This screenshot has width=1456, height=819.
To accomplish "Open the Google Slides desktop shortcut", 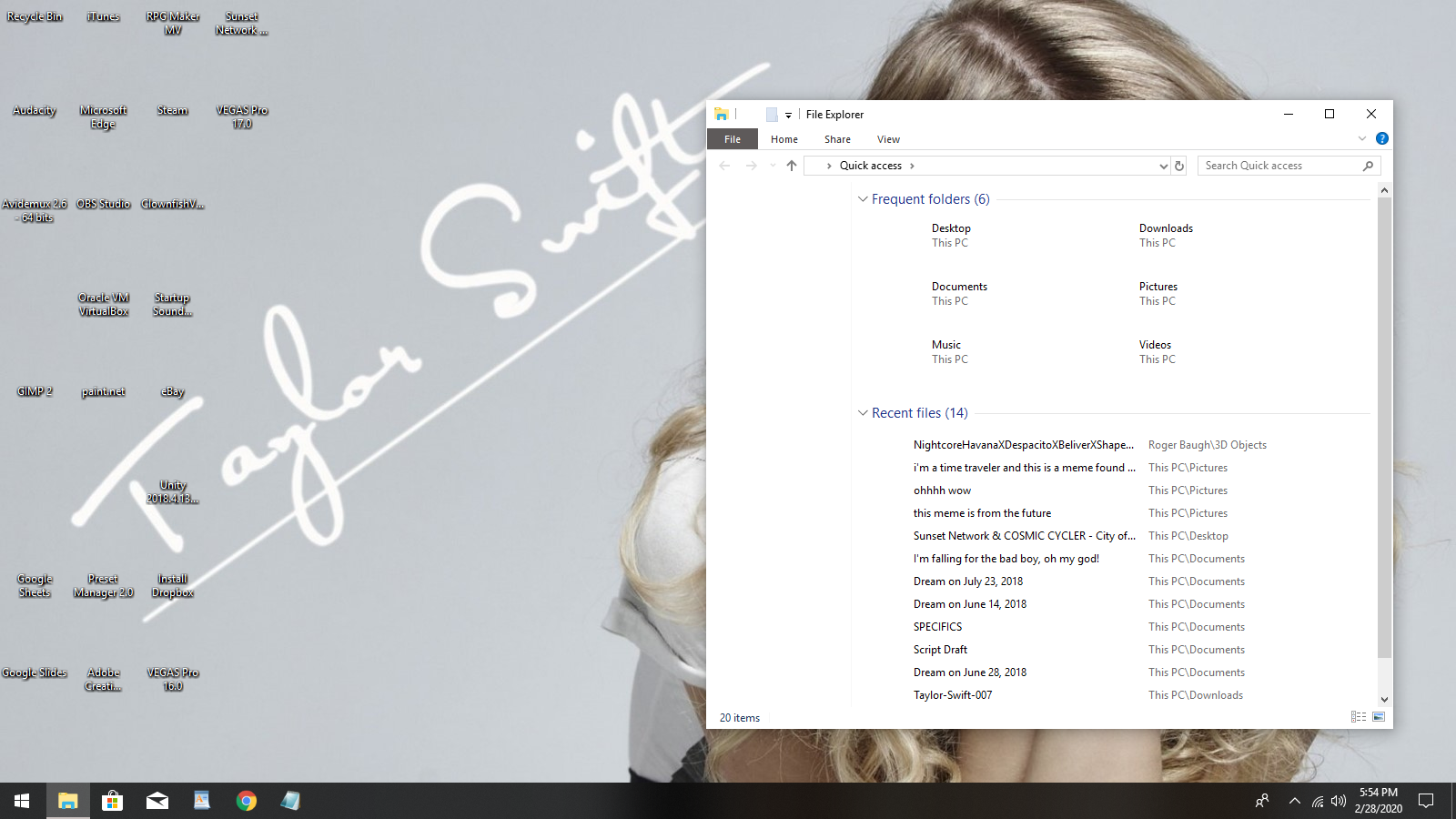I will 35,672.
